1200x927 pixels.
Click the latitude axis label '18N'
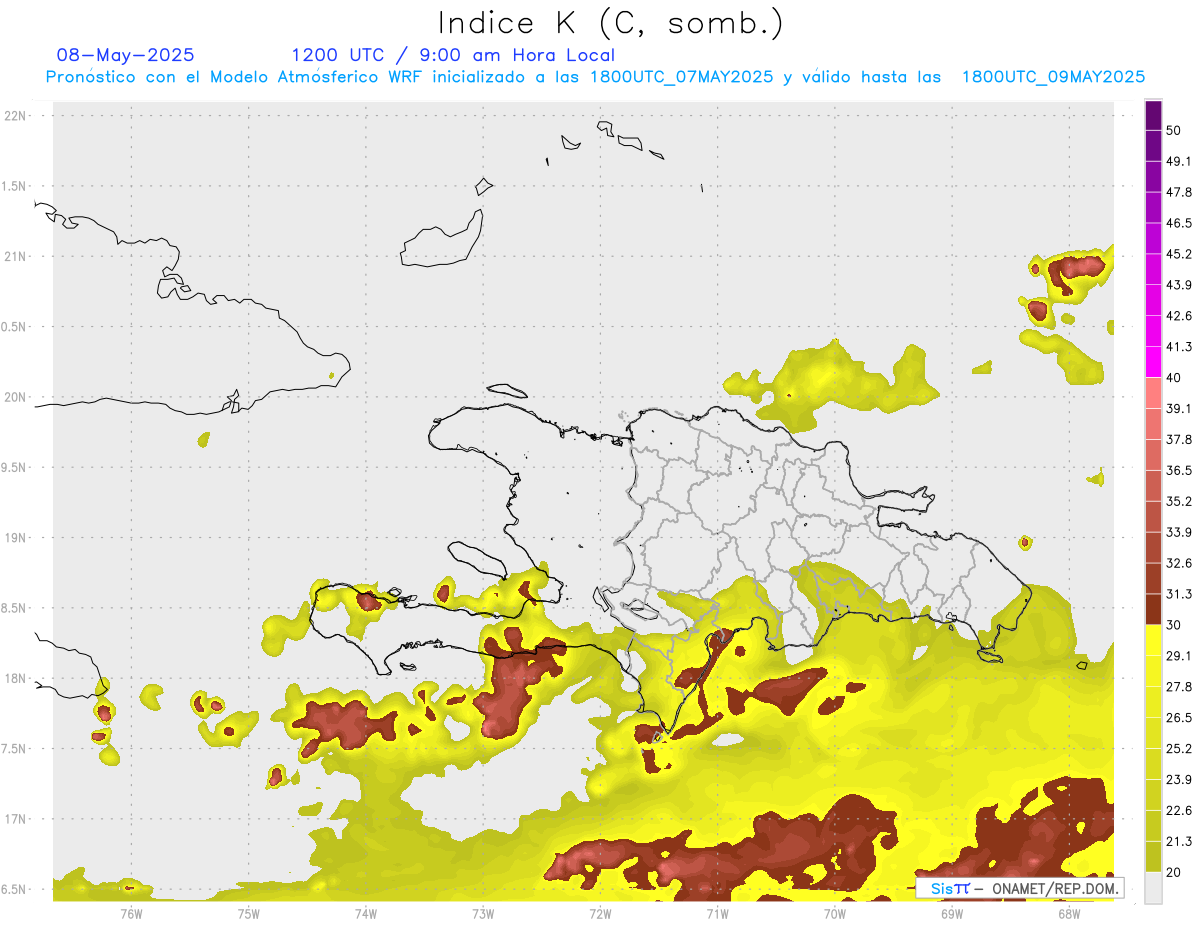(x=15, y=679)
